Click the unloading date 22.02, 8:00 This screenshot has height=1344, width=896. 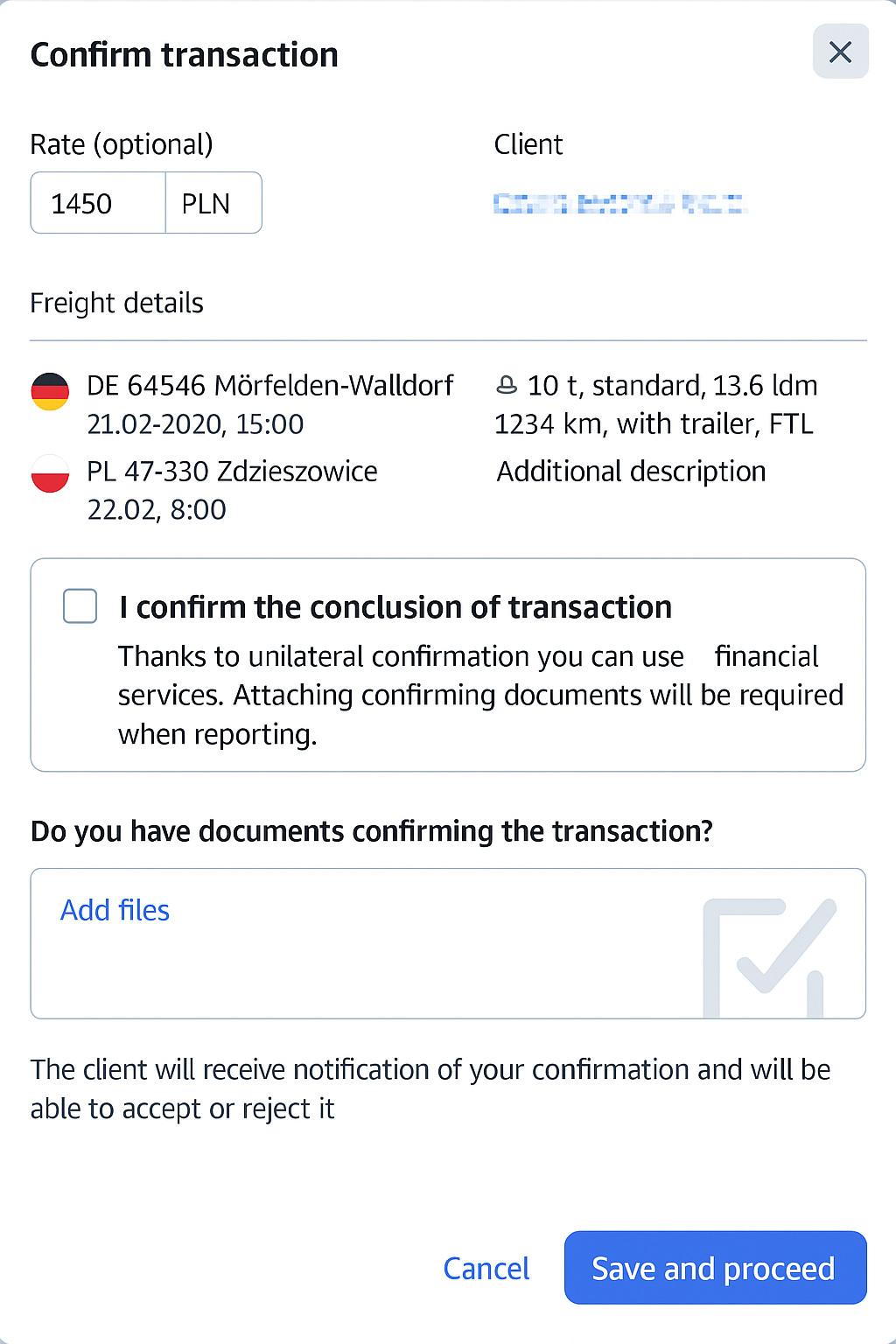coord(157,509)
